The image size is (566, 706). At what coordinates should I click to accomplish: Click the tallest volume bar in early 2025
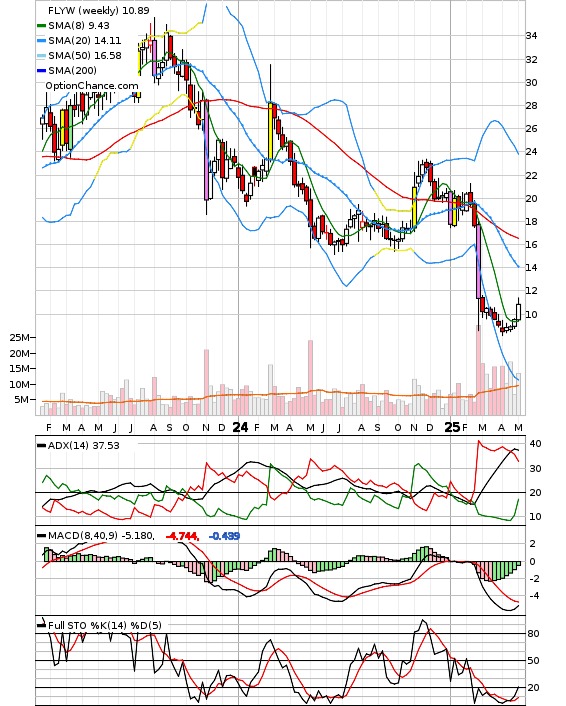(x=479, y=370)
